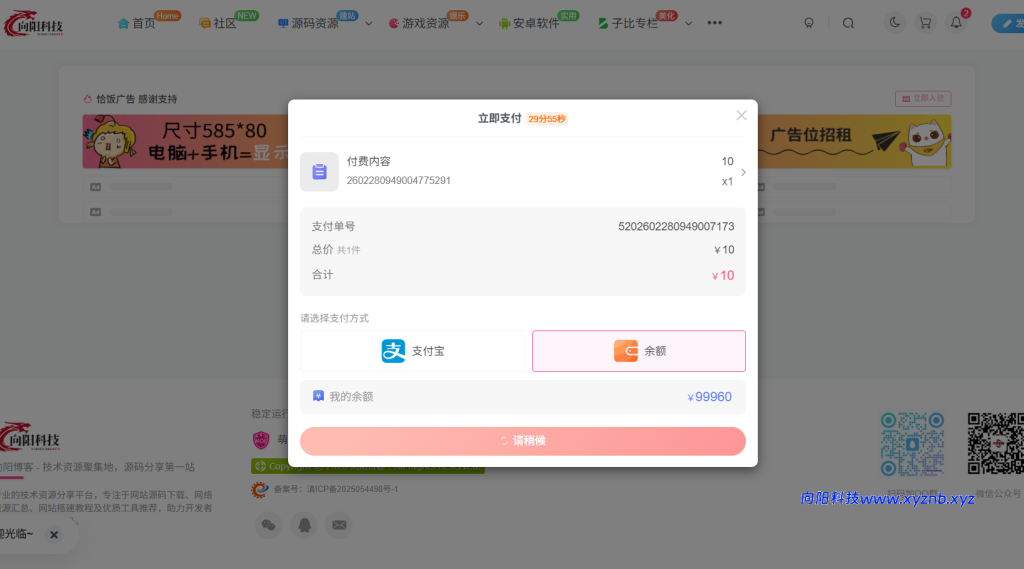The width and height of the screenshot is (1024, 569).
Task: Click the 29分55秒 countdown badge
Action: click(547, 119)
